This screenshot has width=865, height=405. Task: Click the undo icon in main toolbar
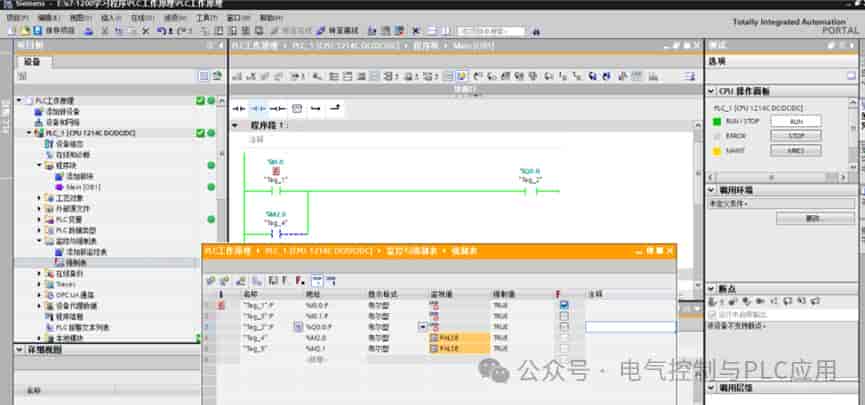(x=161, y=31)
